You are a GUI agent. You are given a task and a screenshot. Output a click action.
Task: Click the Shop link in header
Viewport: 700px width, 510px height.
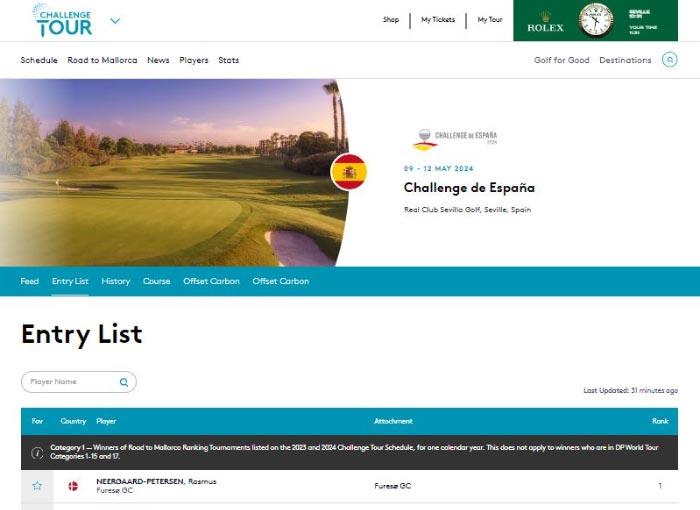coord(391,20)
